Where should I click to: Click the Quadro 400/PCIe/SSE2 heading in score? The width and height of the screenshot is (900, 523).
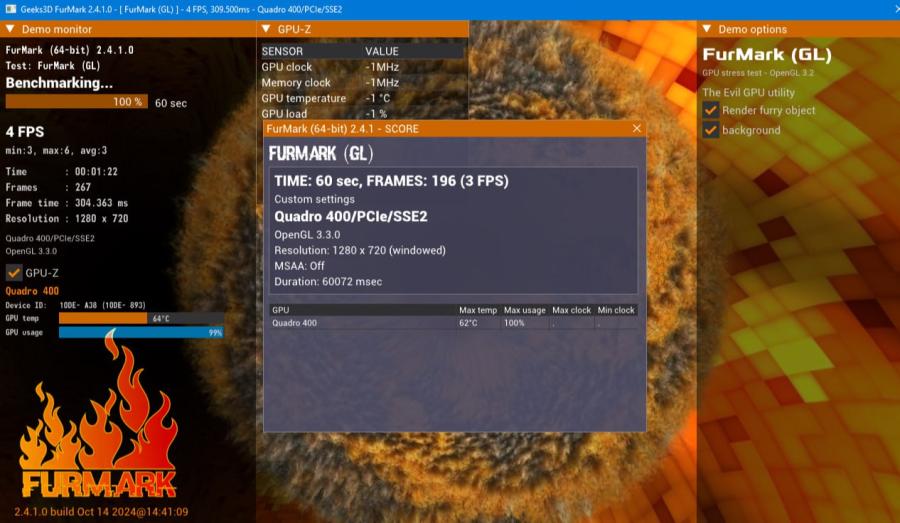pos(351,216)
